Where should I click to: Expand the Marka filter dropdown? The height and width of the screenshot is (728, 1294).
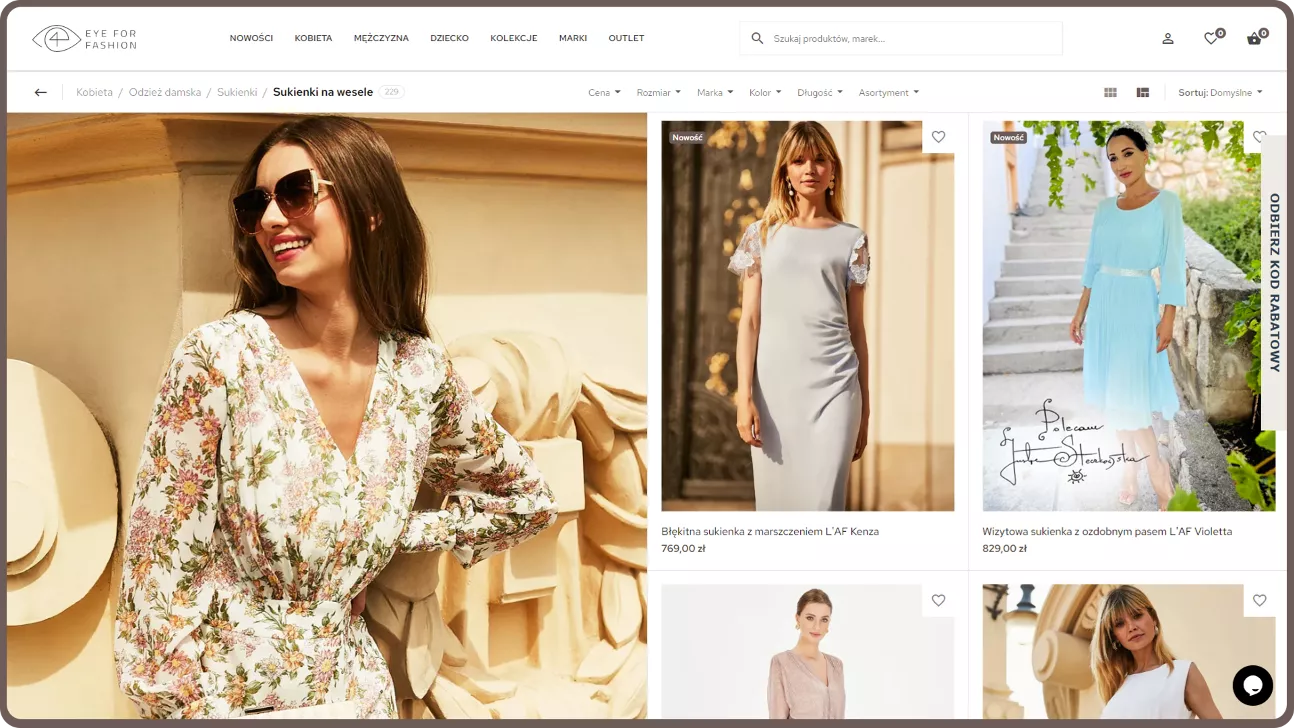(715, 92)
